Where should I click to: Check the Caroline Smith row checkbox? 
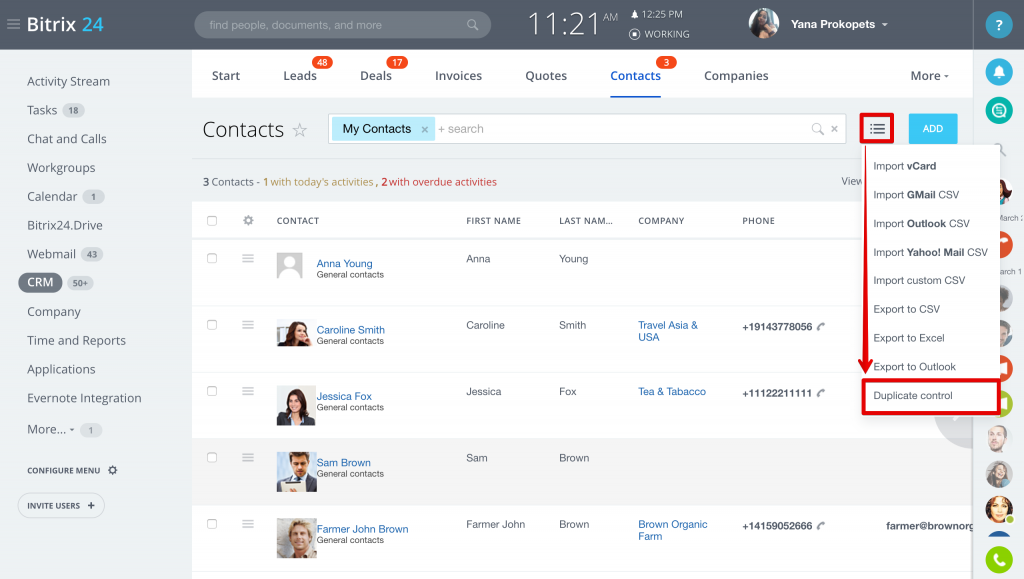[212, 324]
